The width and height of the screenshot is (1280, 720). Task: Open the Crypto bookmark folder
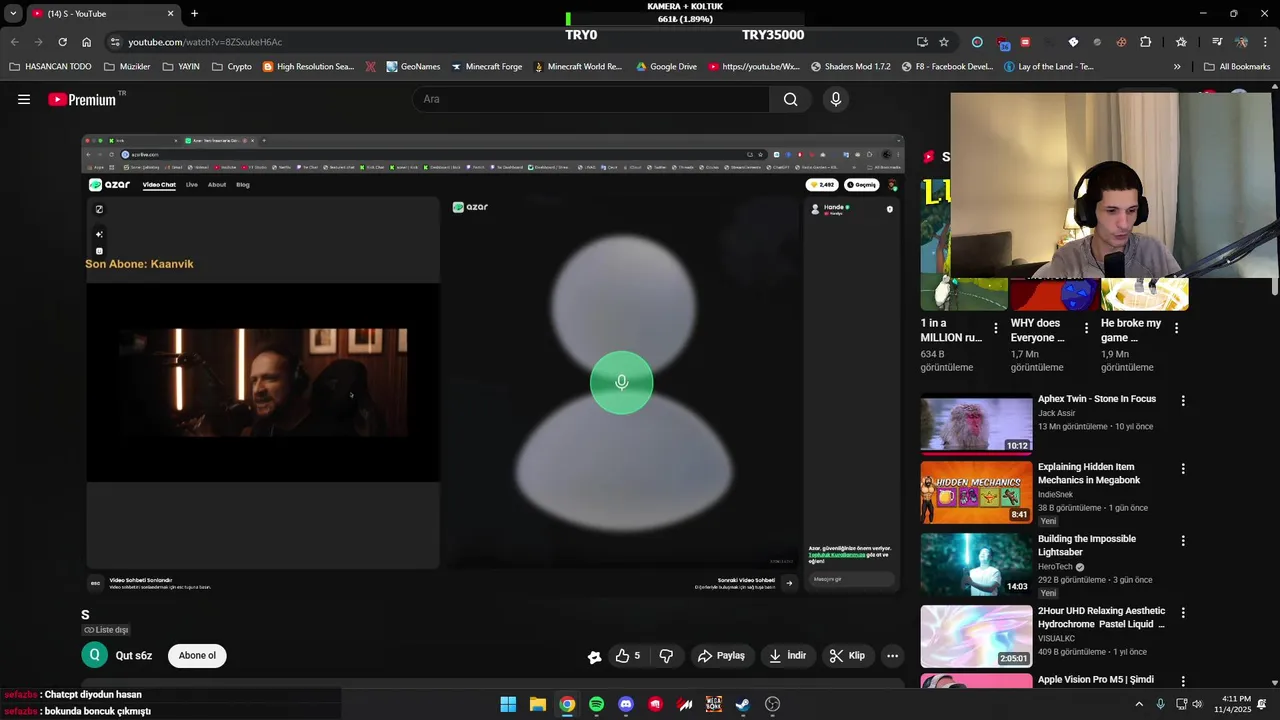tap(232, 67)
